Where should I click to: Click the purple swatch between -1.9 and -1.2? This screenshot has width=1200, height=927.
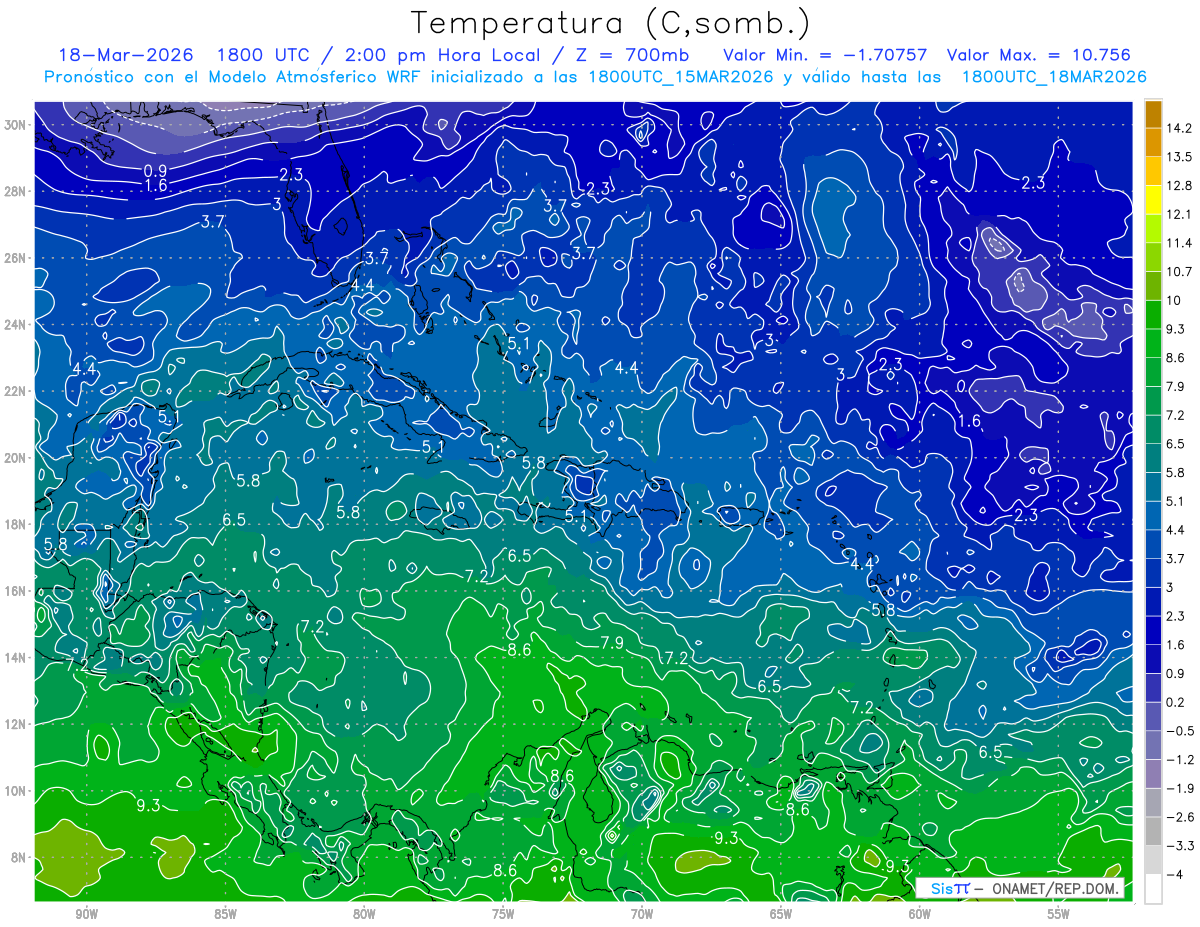(x=1153, y=773)
